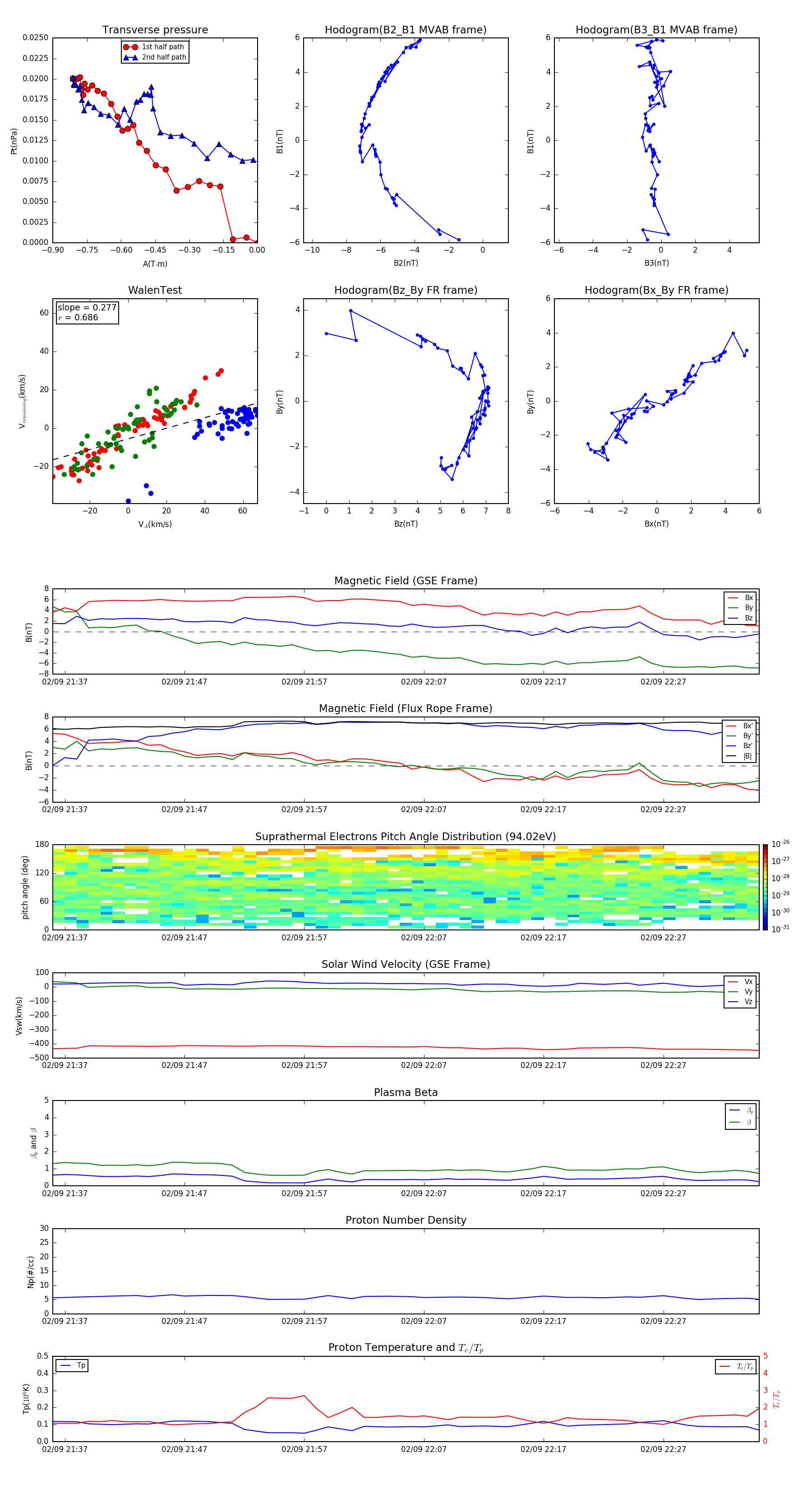Click the 'B3(nT)' x-axis label
The height and width of the screenshot is (1489, 812).
pos(656,263)
